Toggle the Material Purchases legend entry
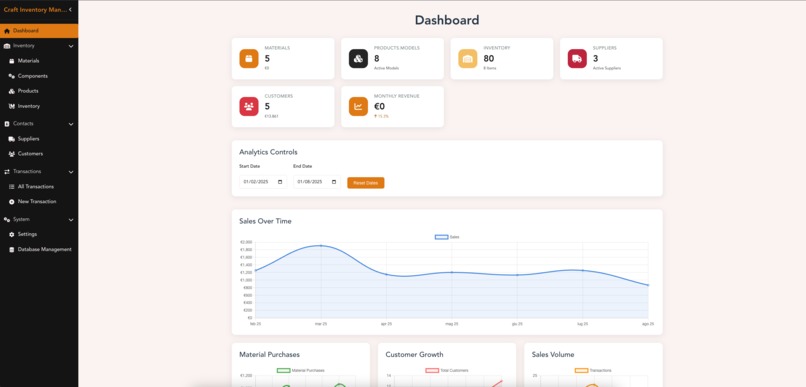 [301, 370]
